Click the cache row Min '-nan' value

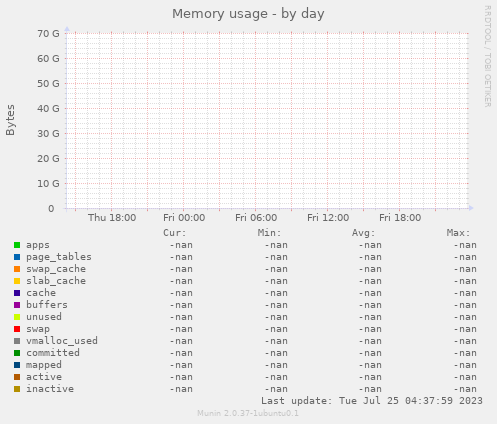pyautogui.click(x=276, y=293)
